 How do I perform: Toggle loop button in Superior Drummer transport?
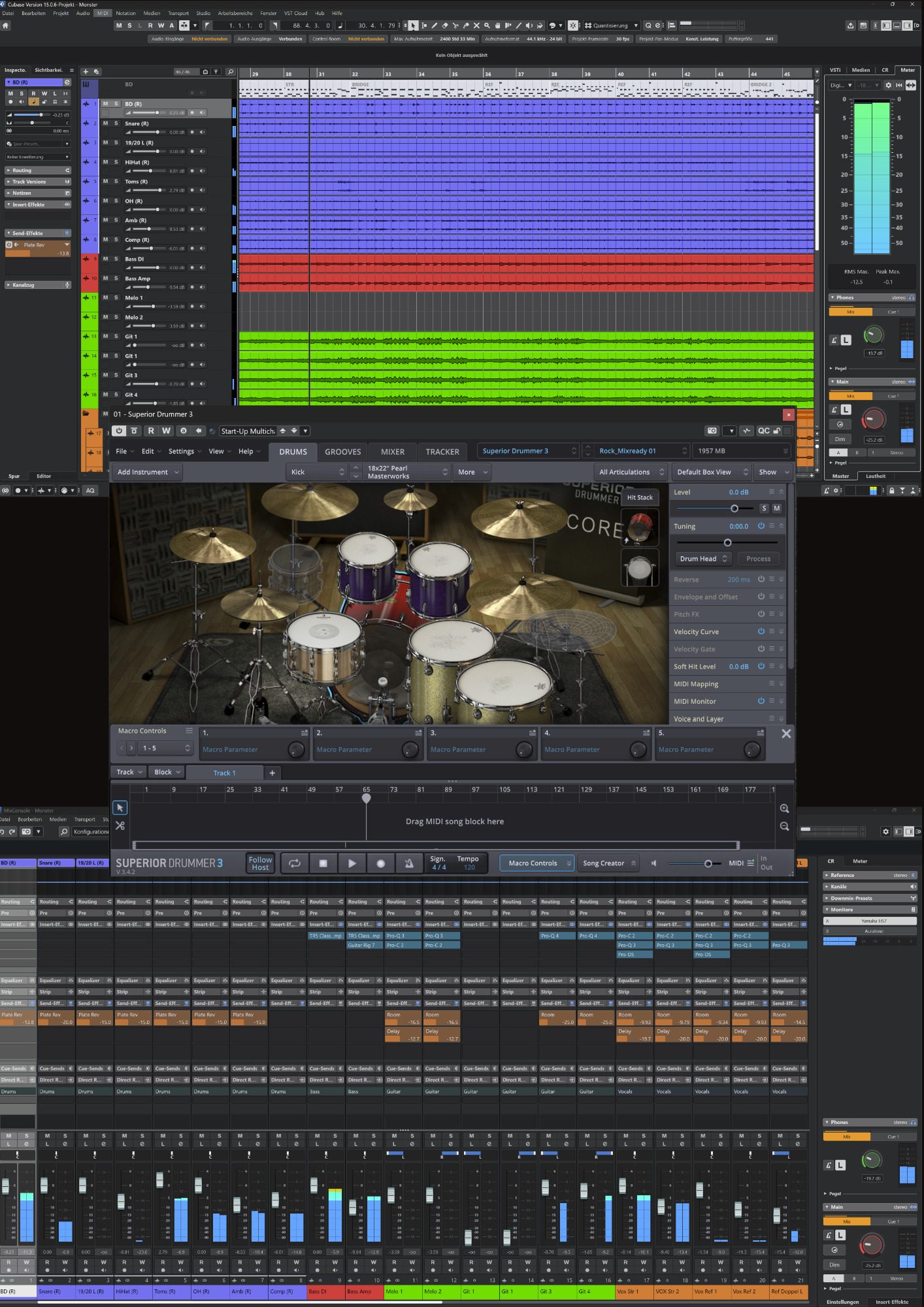[x=295, y=863]
